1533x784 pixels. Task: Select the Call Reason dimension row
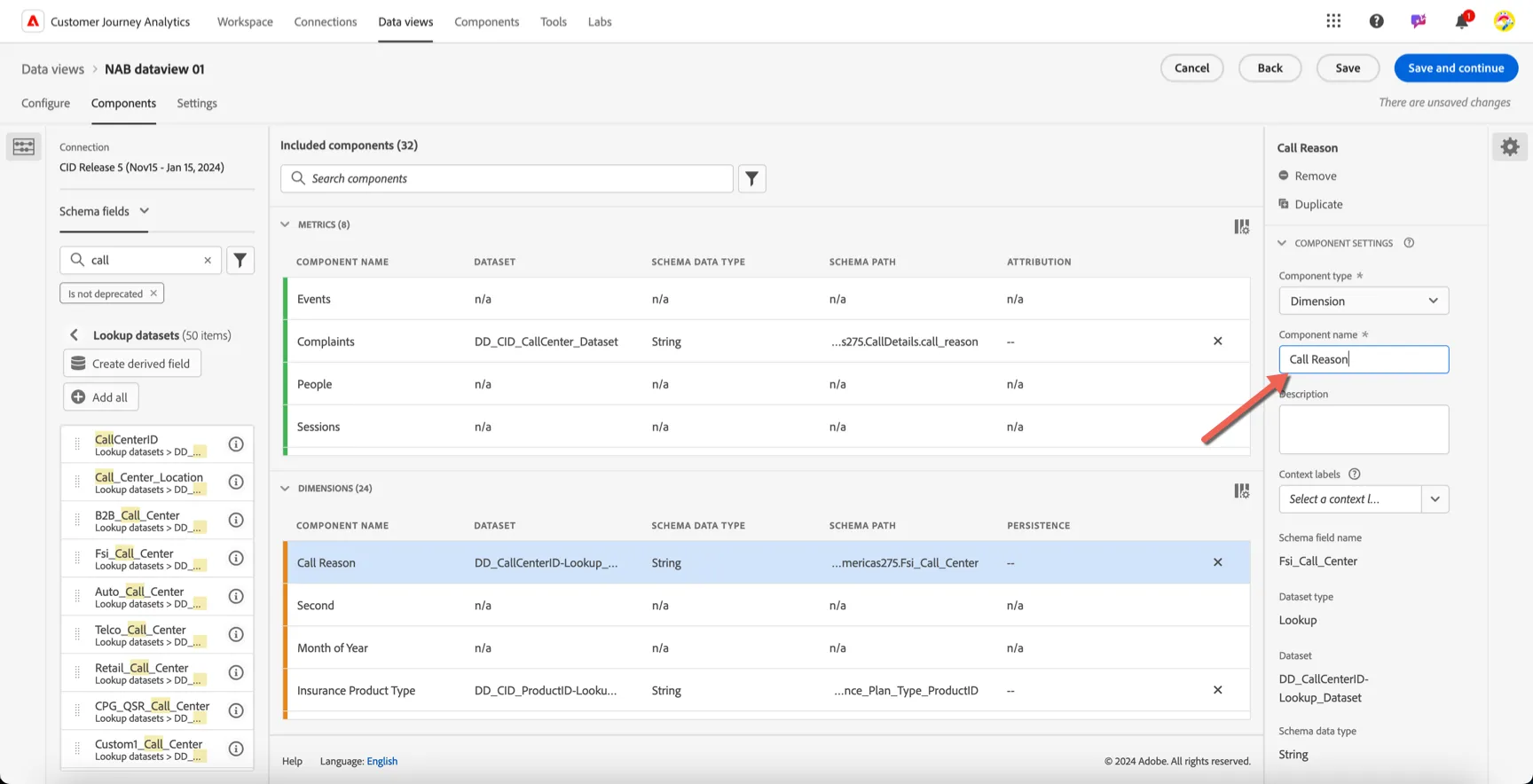pyautogui.click(x=766, y=562)
